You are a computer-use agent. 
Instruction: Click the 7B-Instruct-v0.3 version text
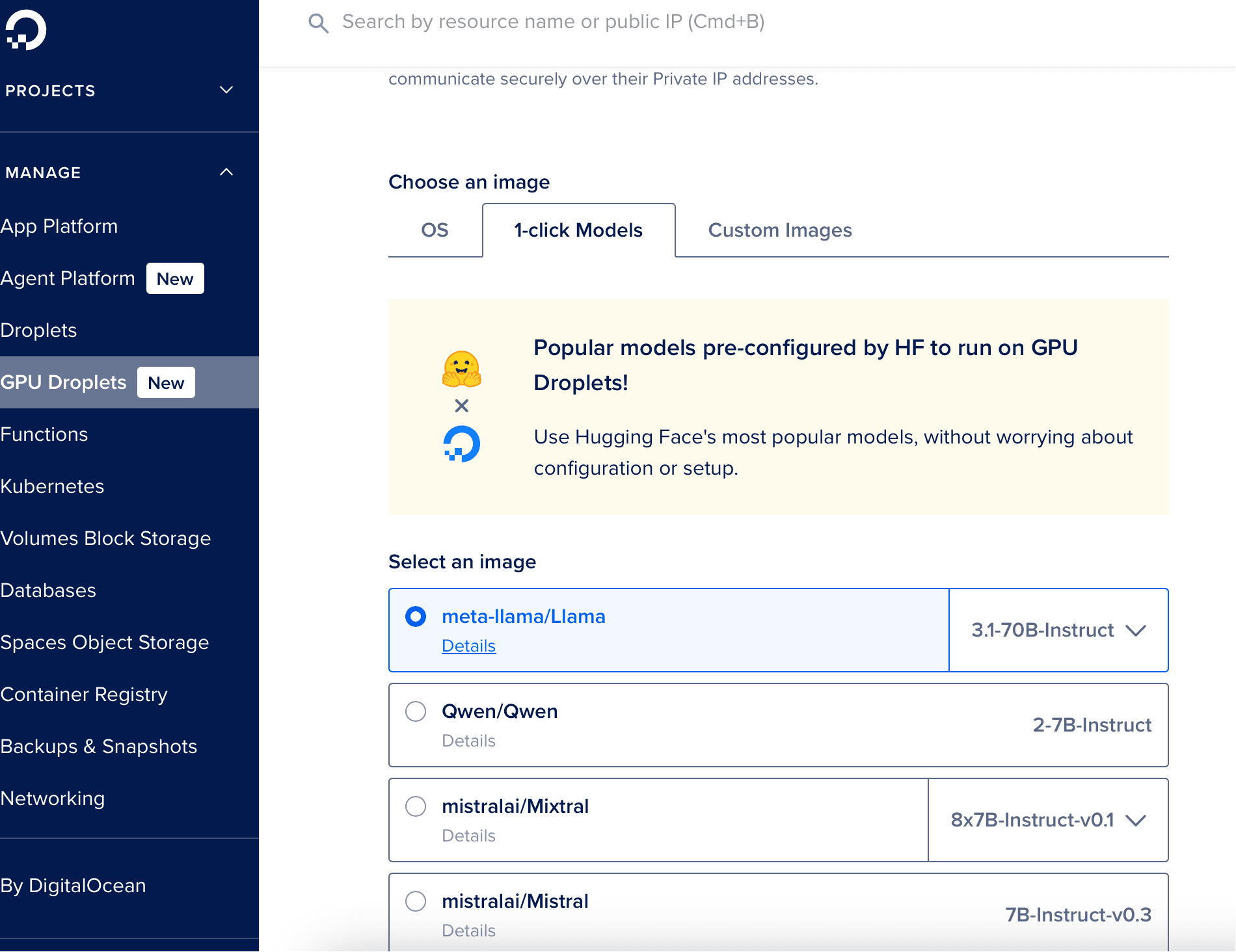1079,915
